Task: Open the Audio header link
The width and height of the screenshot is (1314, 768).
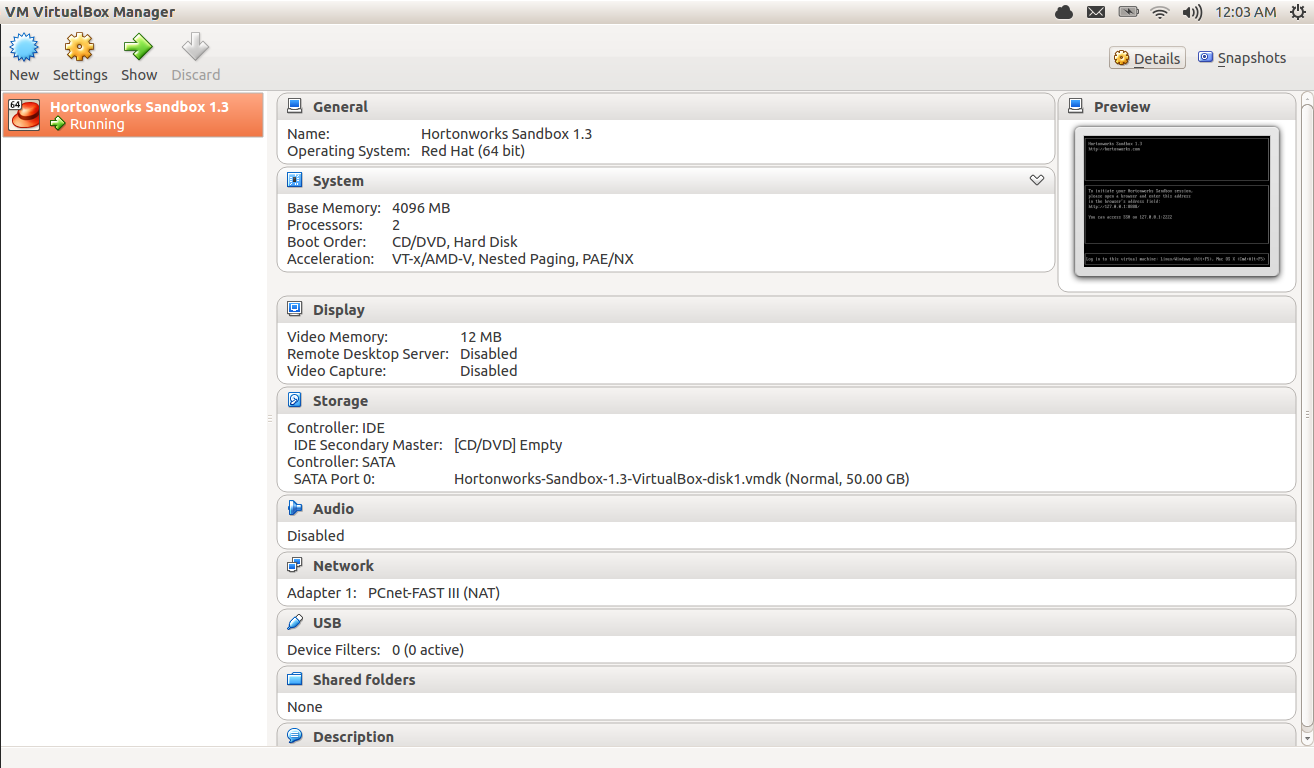Action: tap(333, 509)
